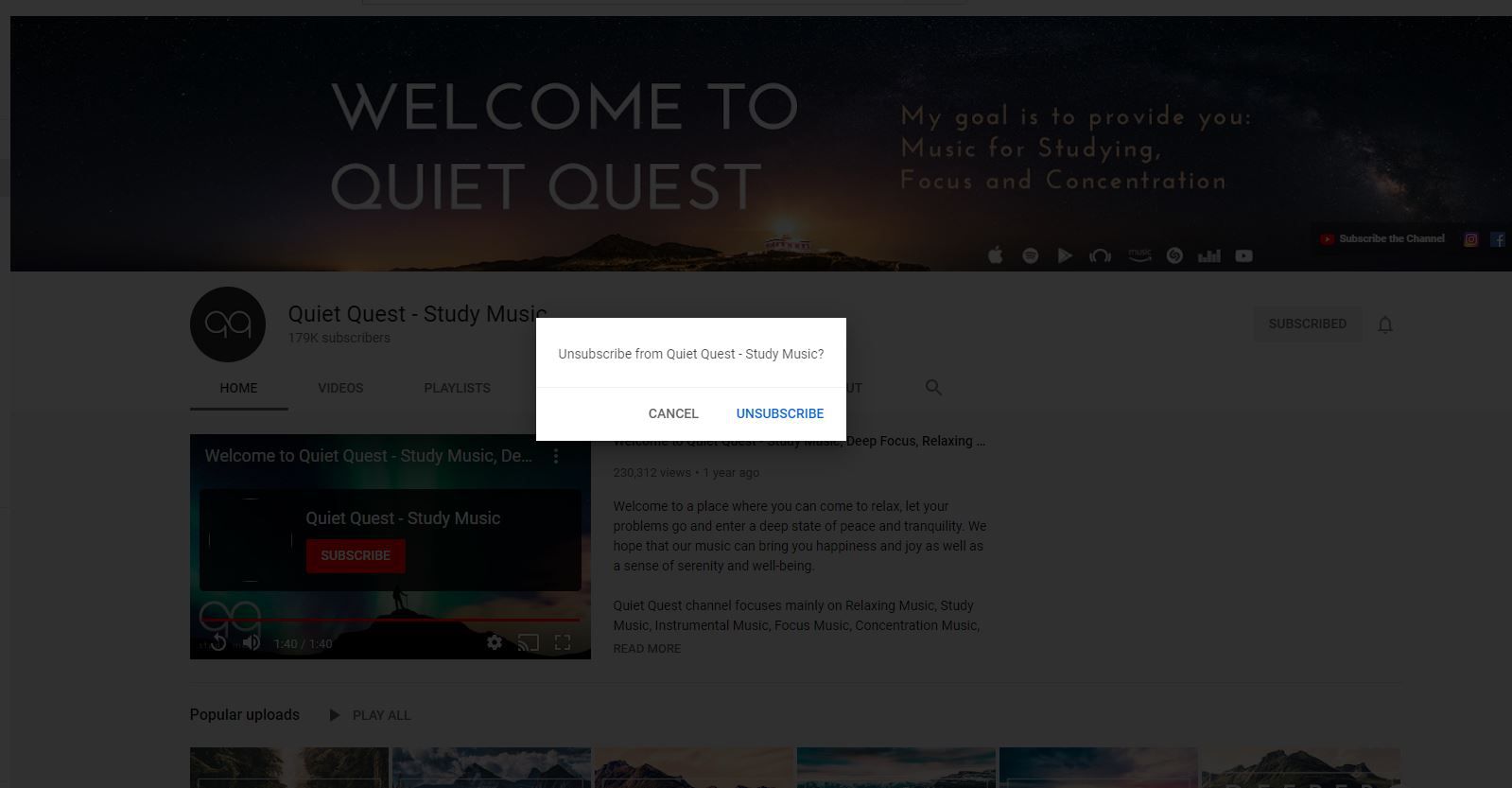Image resolution: width=1512 pixels, height=788 pixels.
Task: Click Subscribe the Channel banner link
Action: coord(1383,239)
